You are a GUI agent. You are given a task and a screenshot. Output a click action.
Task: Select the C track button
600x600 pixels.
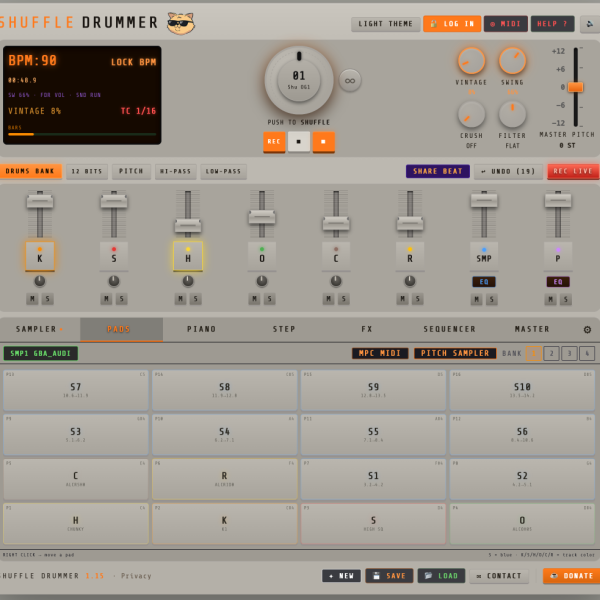coord(336,256)
